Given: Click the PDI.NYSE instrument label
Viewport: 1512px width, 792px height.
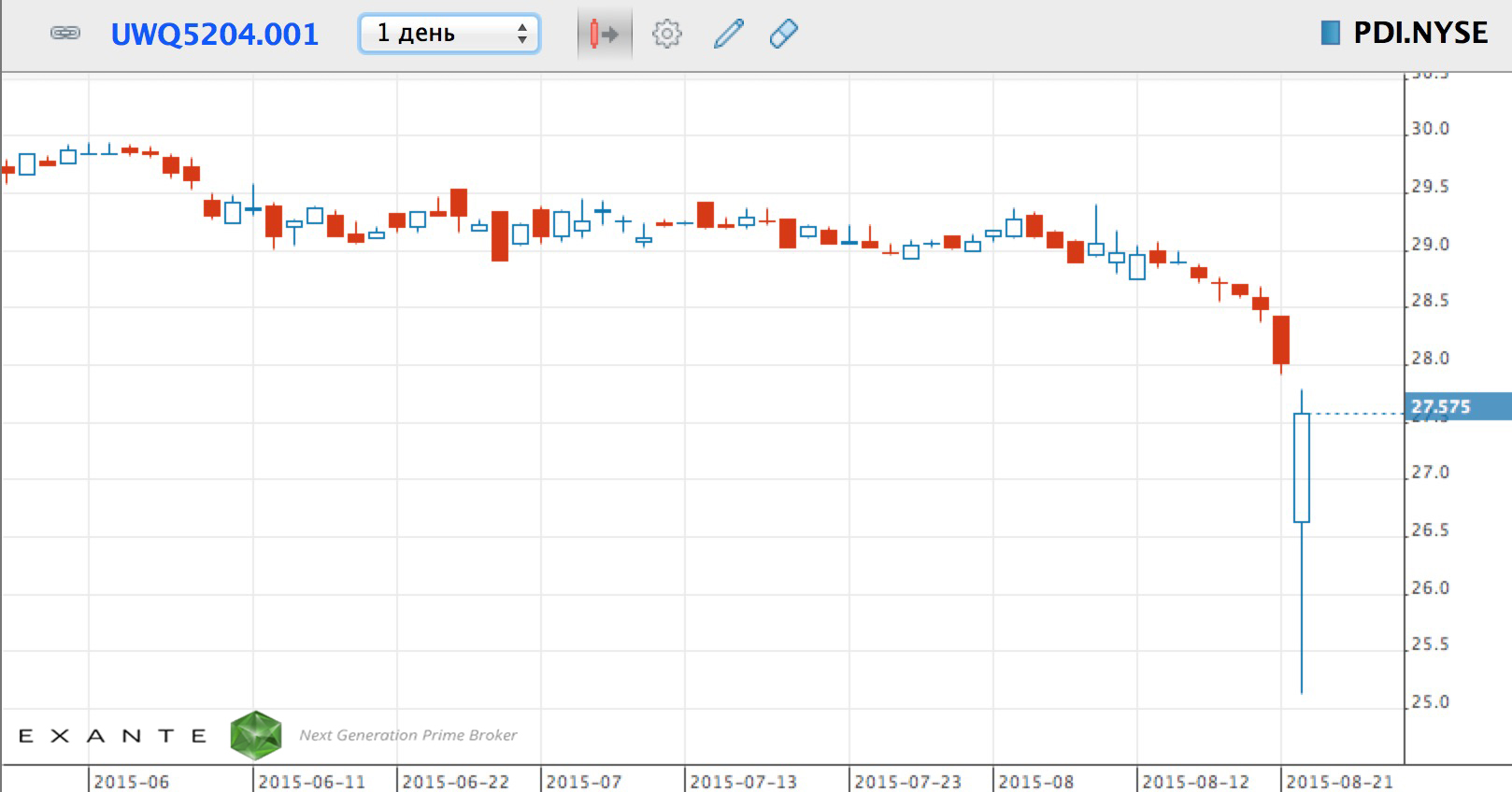Looking at the screenshot, I should (1419, 34).
